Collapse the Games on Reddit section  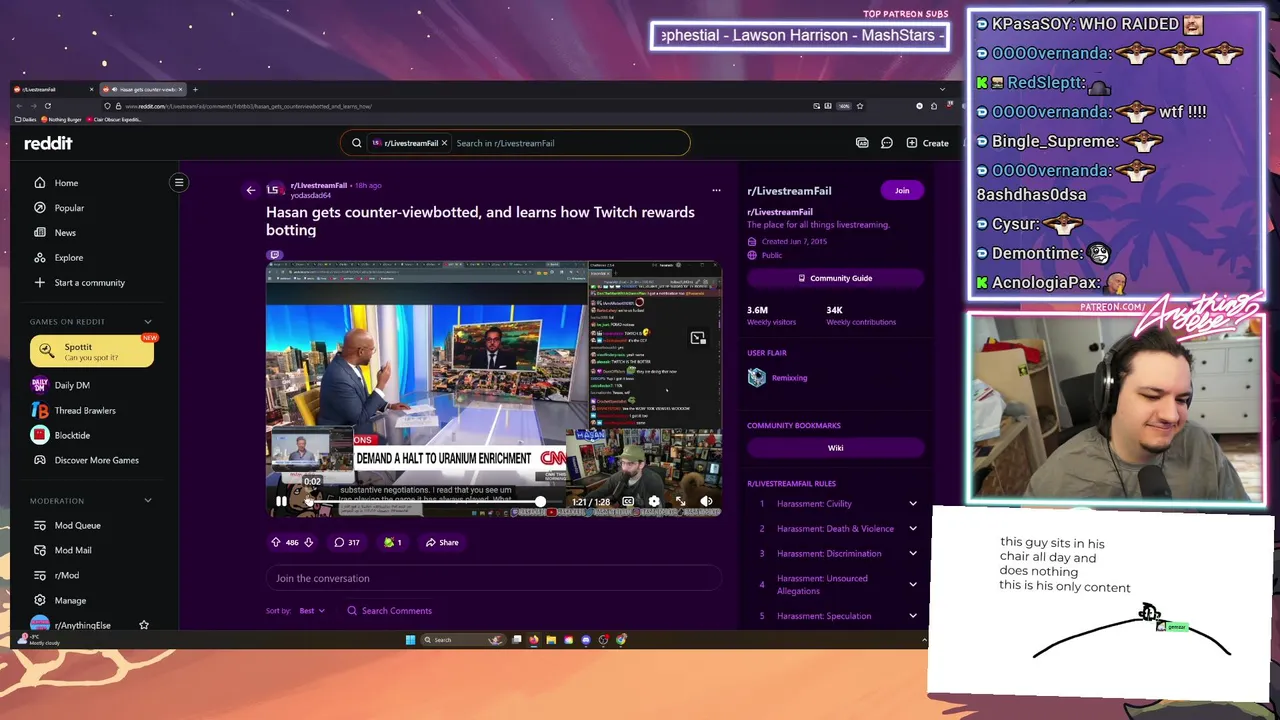pyautogui.click(x=148, y=322)
